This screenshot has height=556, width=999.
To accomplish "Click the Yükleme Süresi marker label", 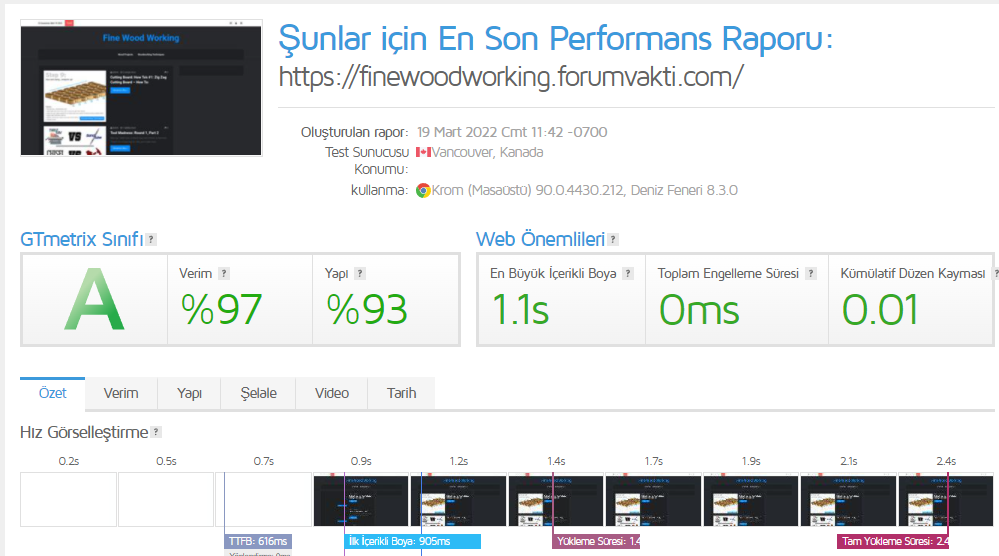I will (596, 541).
